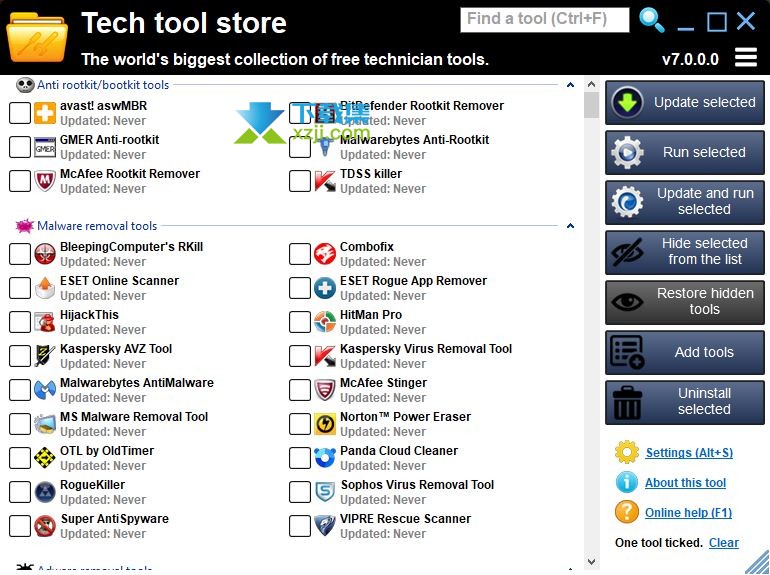Click the avast! aswMBR icon
770x575 pixels.
click(45, 113)
